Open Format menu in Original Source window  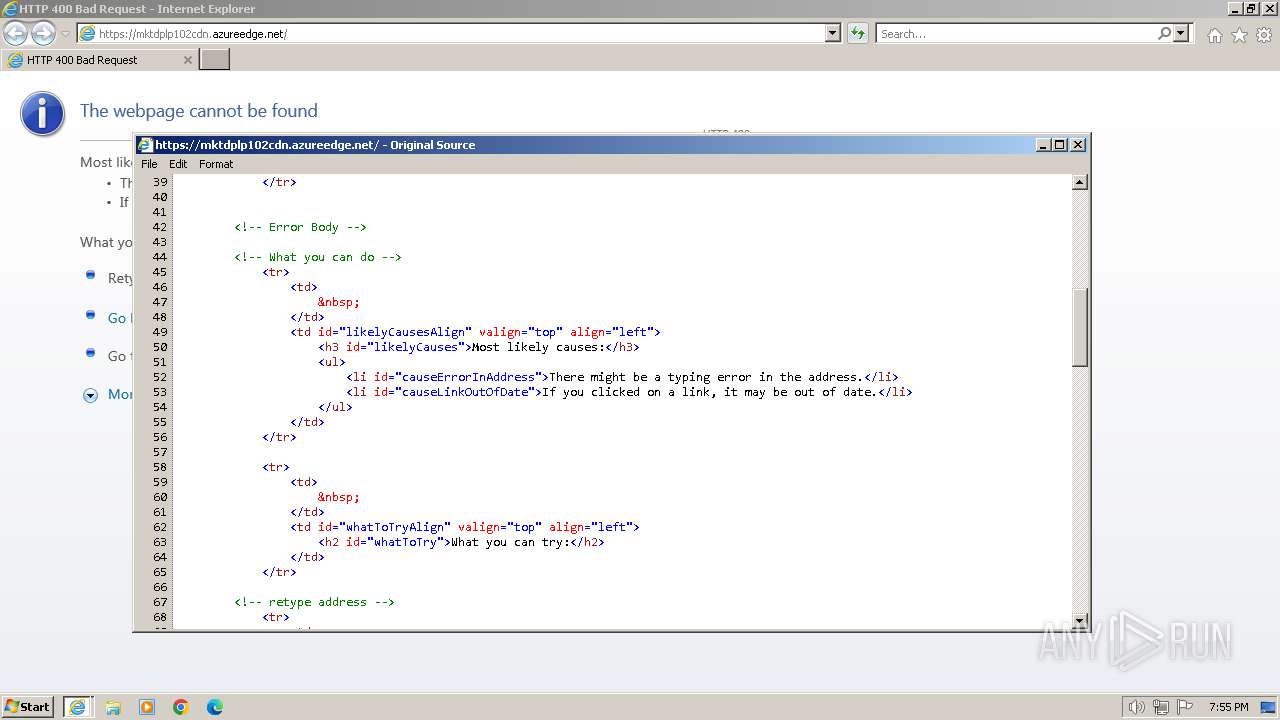click(216, 164)
